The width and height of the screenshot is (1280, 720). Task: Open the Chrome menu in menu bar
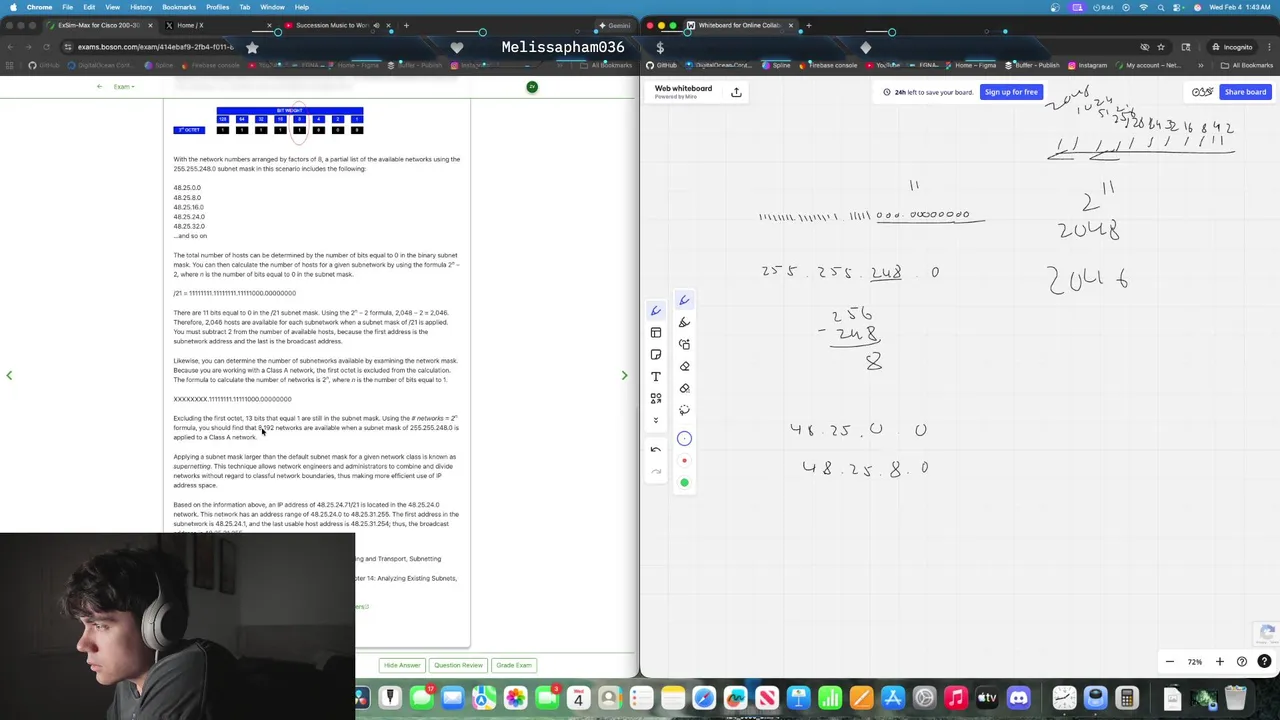coord(39,7)
